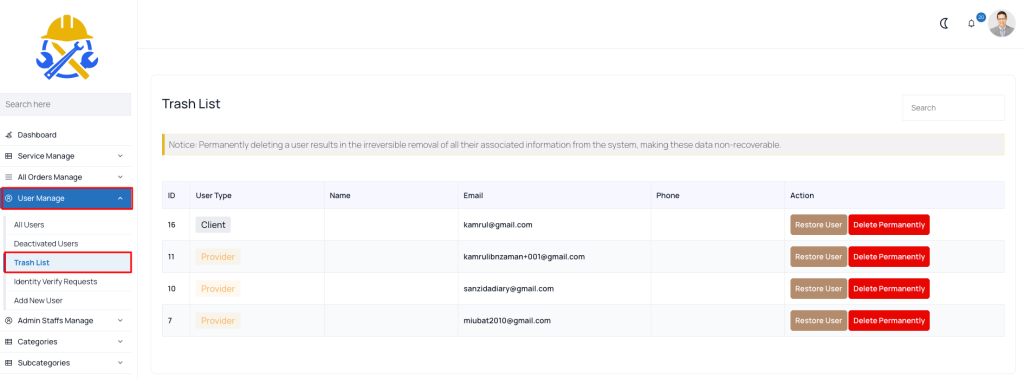The image size is (1024, 379).
Task: Click the User Manage person icon
Action: pyautogui.click(x=8, y=199)
